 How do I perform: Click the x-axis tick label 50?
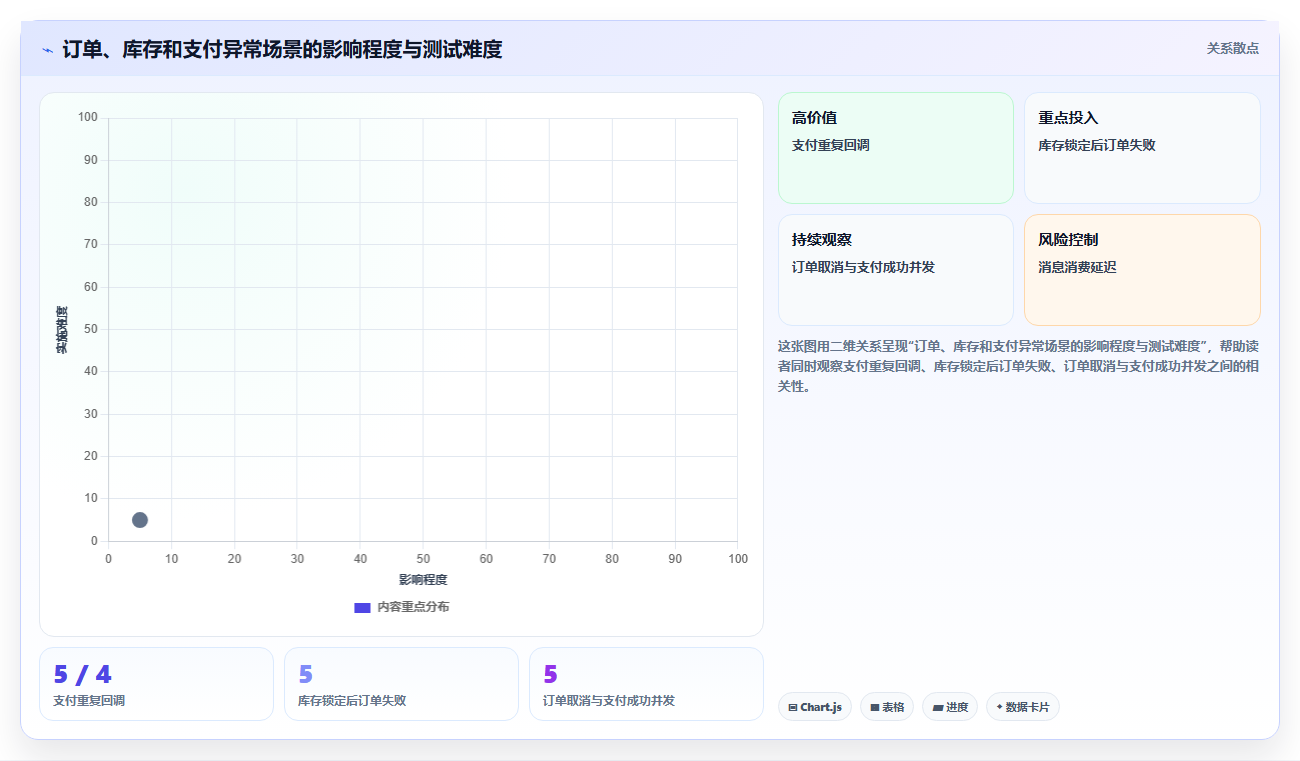click(x=423, y=559)
